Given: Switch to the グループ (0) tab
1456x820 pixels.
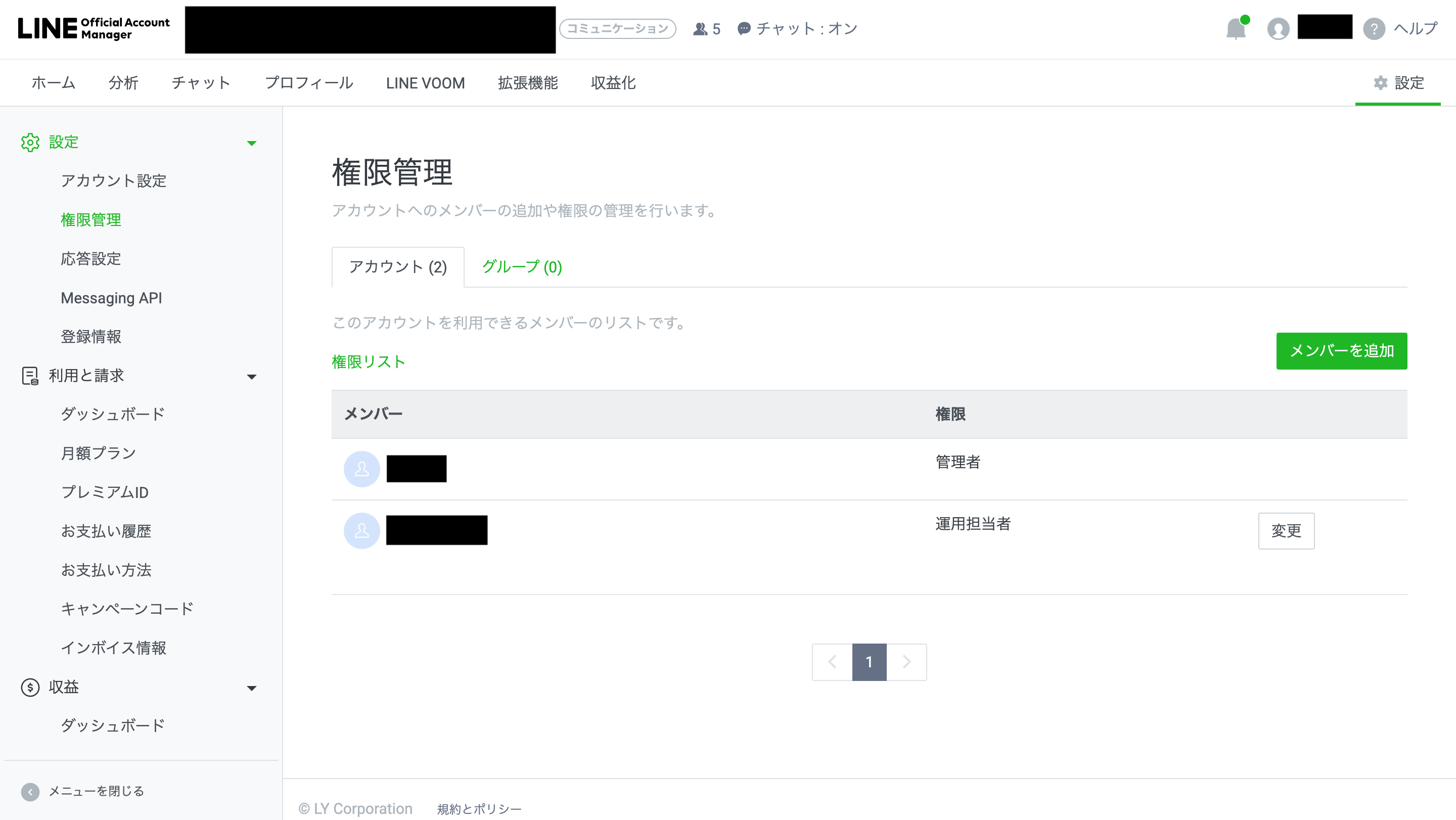Looking at the screenshot, I should pyautogui.click(x=521, y=267).
